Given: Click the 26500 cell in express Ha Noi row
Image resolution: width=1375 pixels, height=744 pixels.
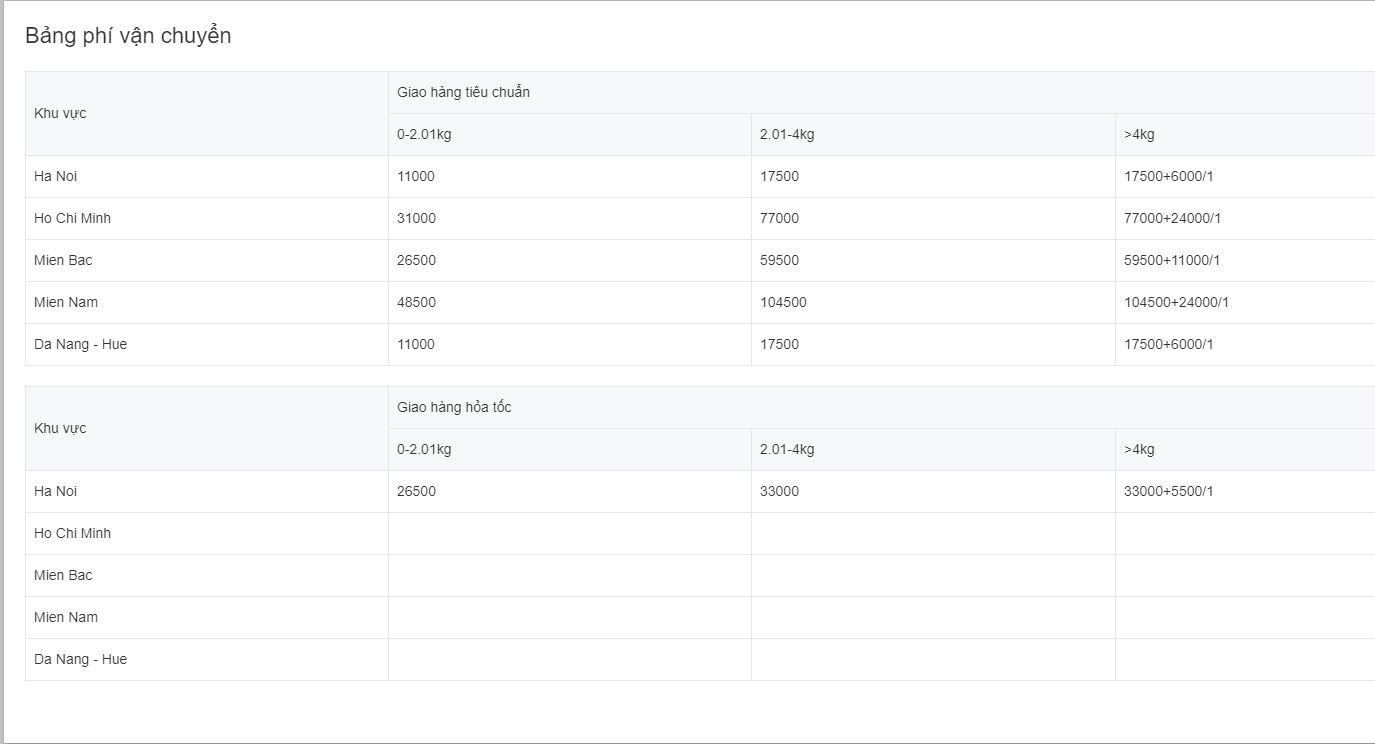Looking at the screenshot, I should pos(416,491).
